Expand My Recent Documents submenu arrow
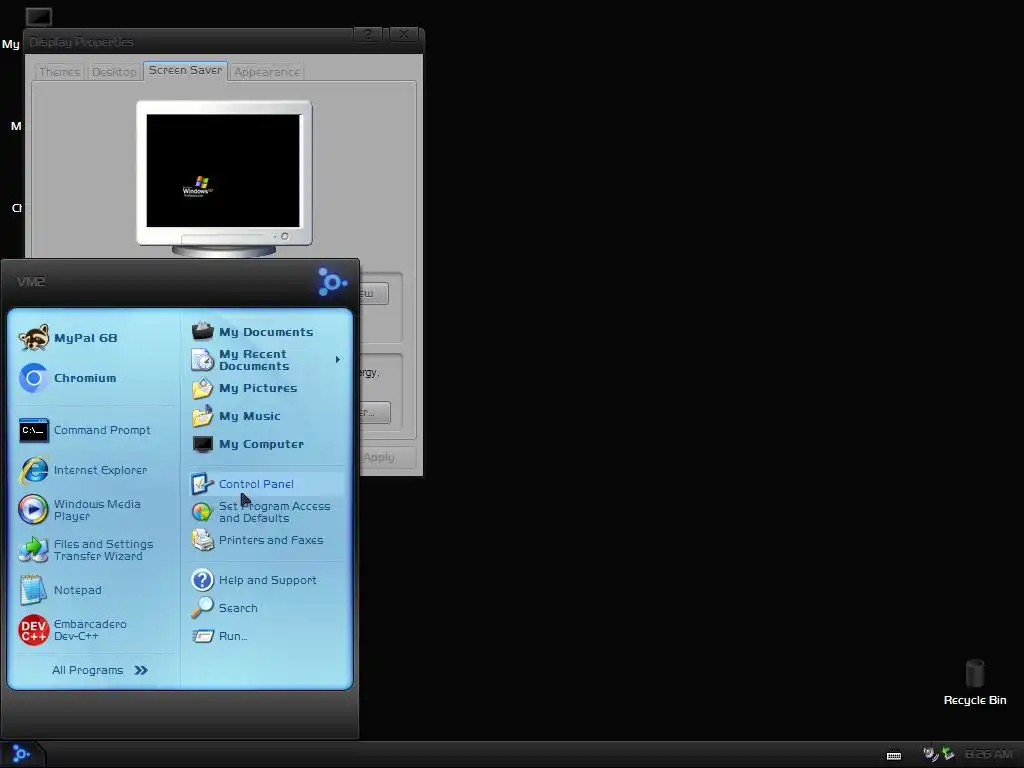 [x=338, y=360]
